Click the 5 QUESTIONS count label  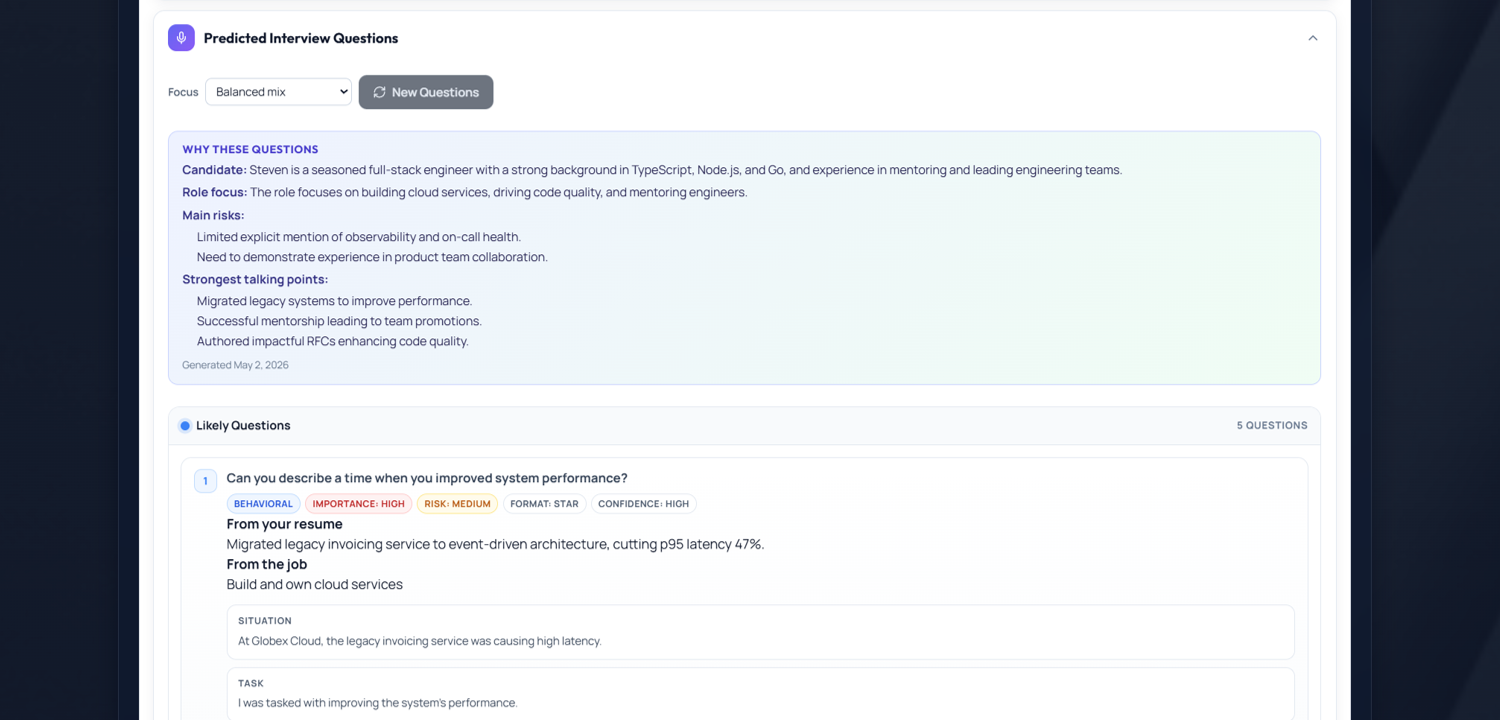pyautogui.click(x=1272, y=426)
